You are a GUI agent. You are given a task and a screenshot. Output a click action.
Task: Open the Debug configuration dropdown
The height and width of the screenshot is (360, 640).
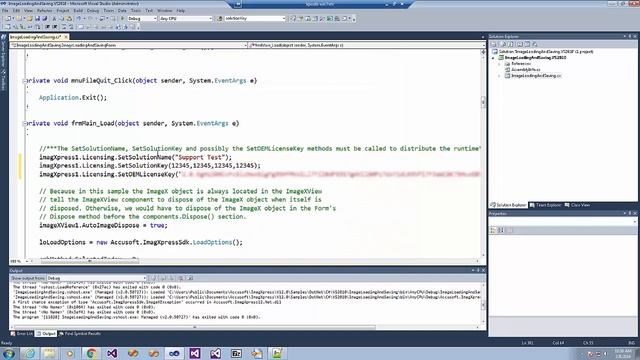(142, 18)
